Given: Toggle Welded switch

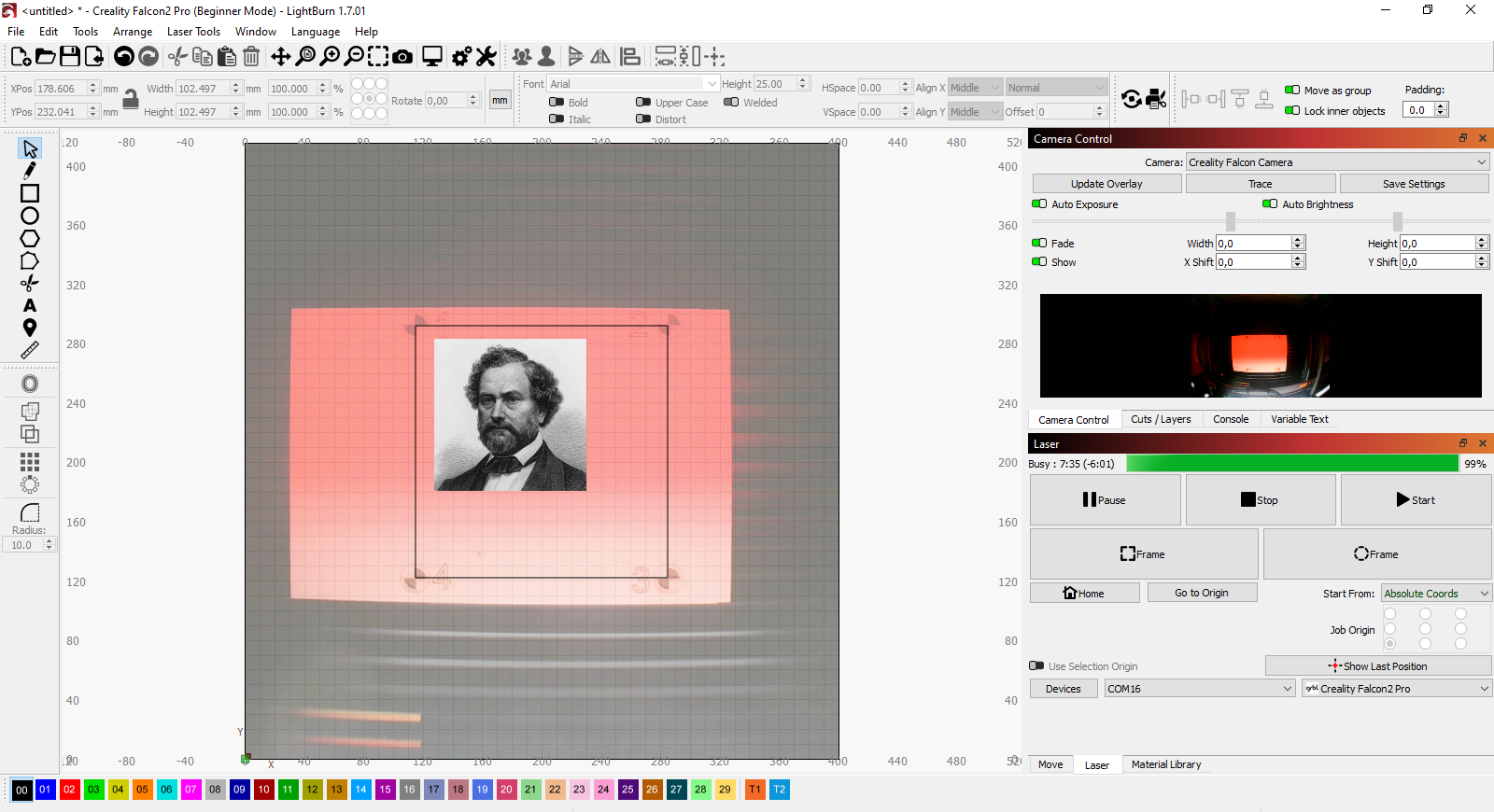Looking at the screenshot, I should [x=731, y=103].
